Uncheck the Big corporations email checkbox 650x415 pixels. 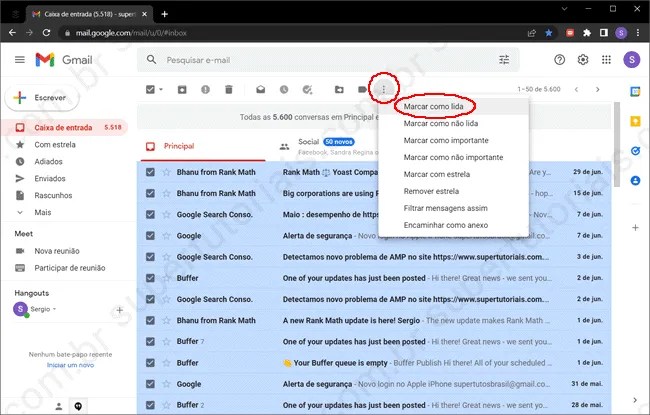coord(150,193)
